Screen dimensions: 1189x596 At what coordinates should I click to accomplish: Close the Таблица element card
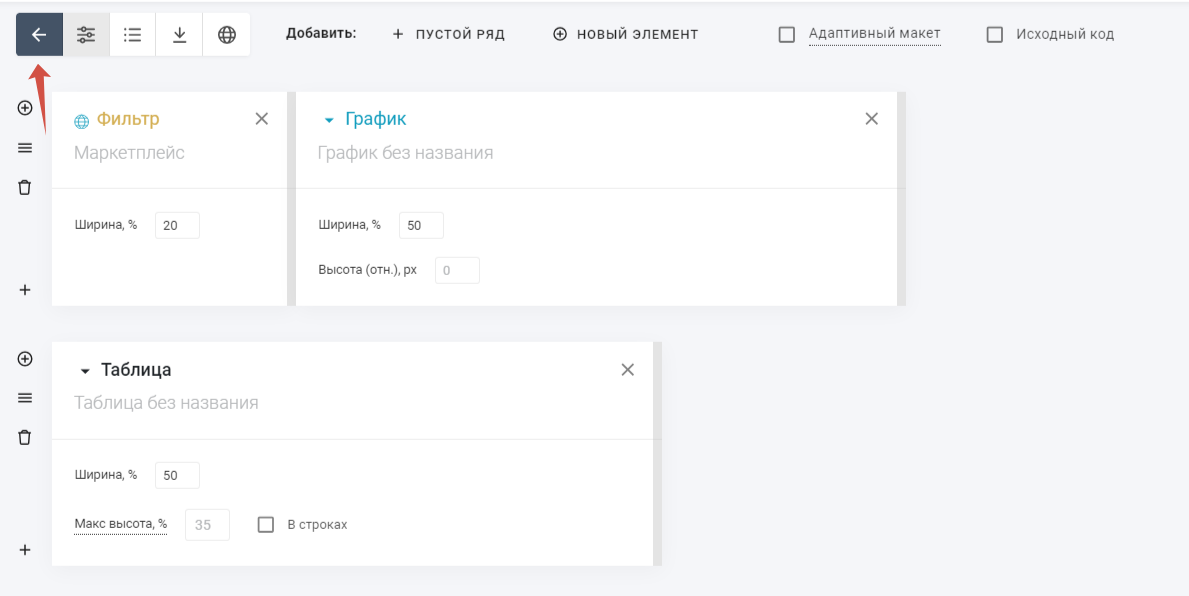628,370
